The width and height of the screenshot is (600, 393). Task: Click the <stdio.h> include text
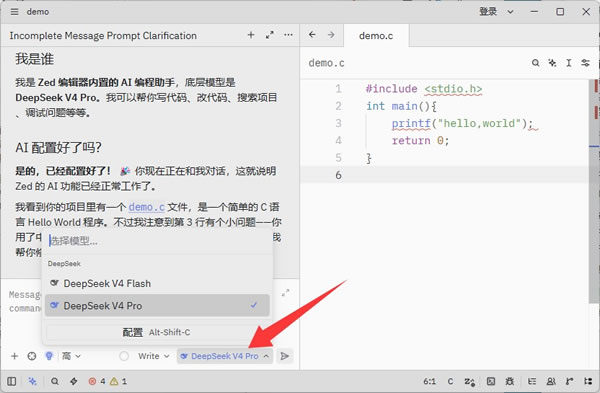[453, 89]
